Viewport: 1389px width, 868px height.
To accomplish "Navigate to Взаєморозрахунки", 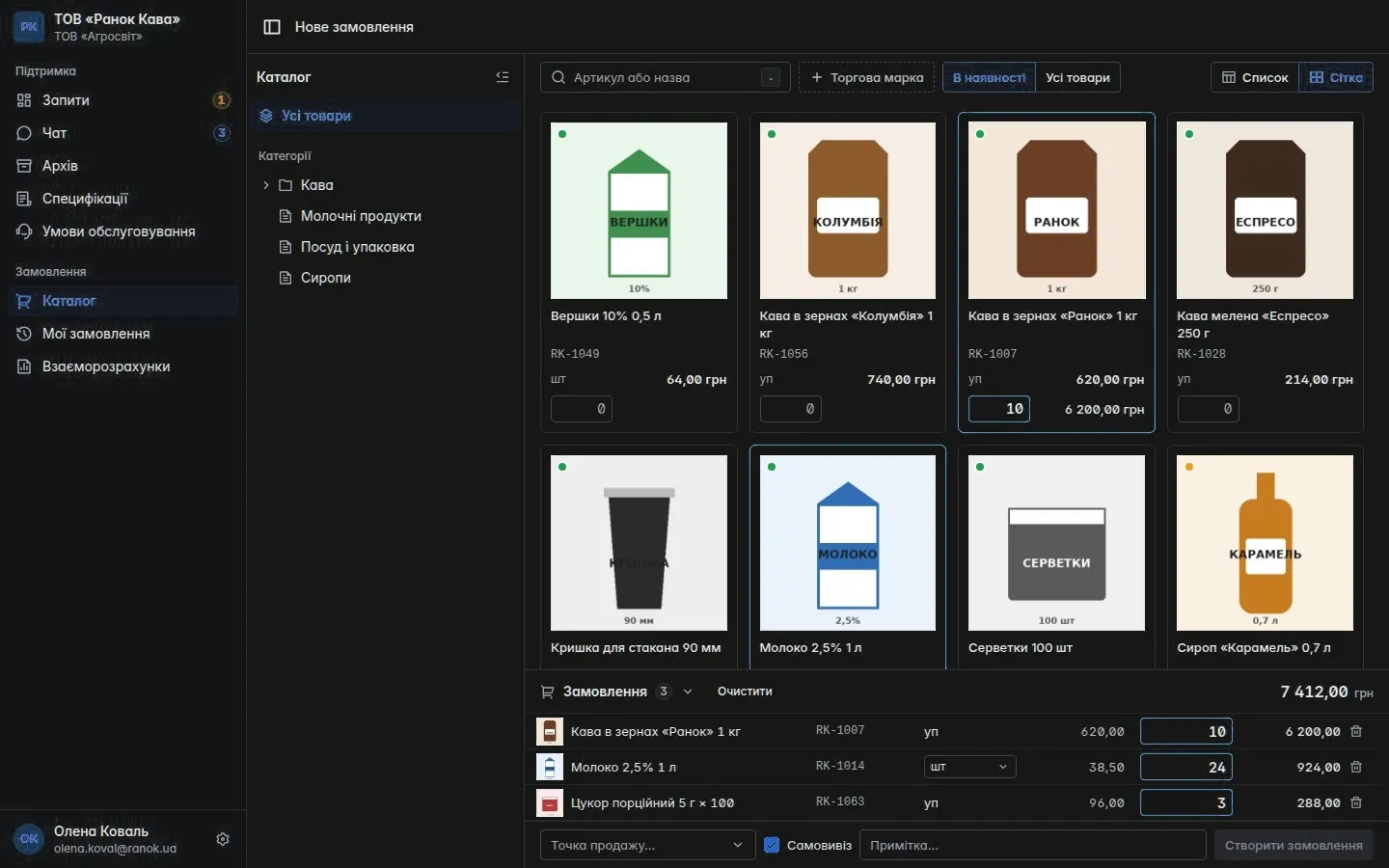I will (x=123, y=366).
